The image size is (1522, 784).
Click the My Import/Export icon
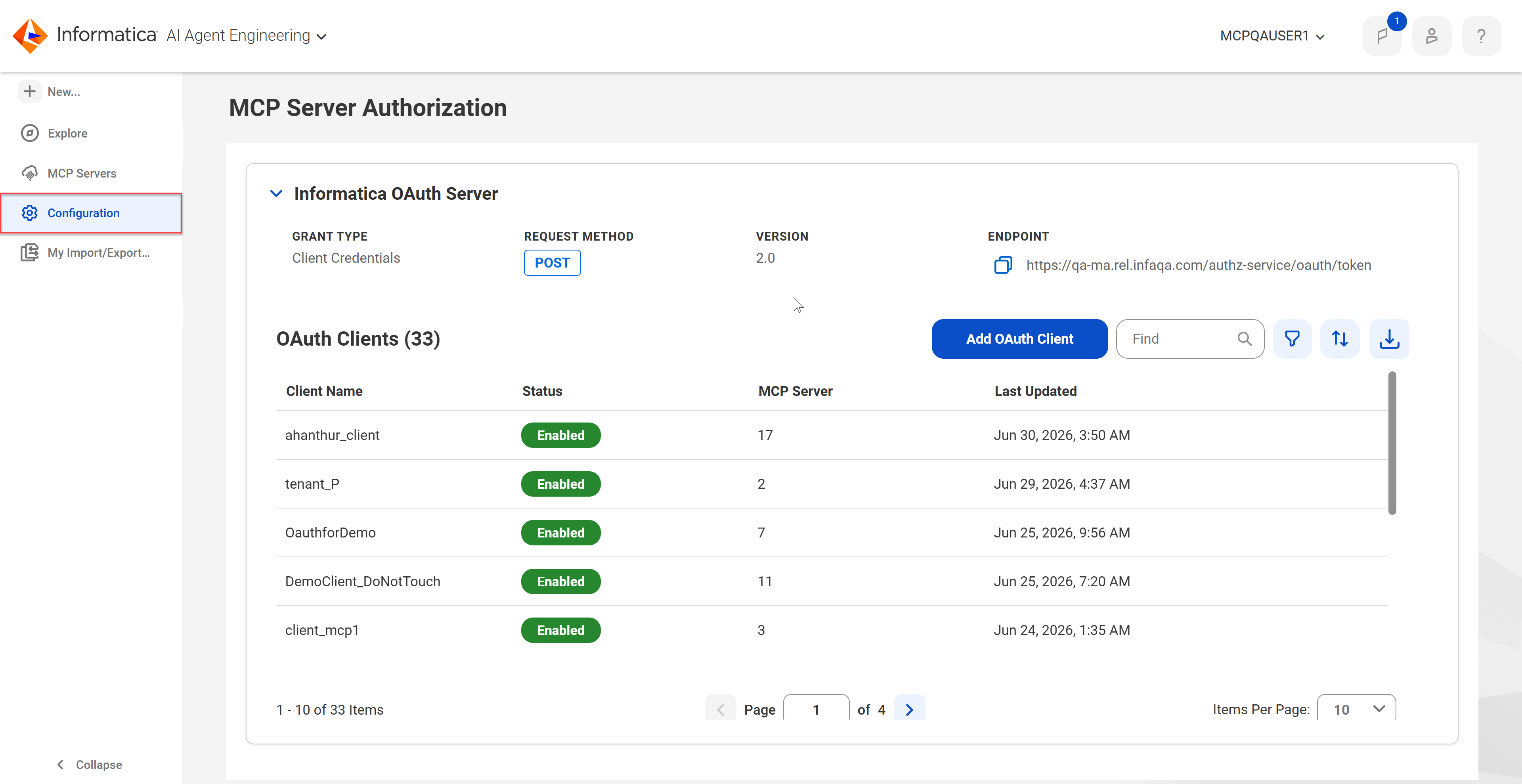[30, 253]
